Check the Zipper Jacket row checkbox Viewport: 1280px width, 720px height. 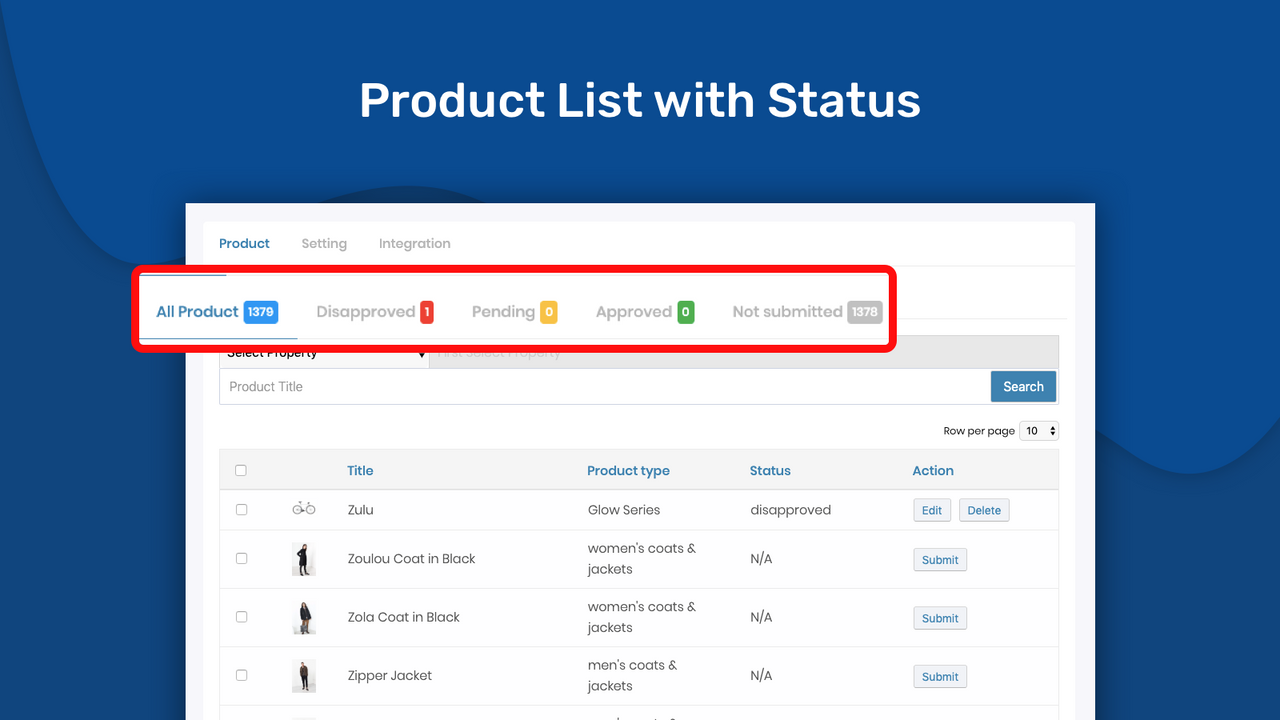(x=241, y=675)
